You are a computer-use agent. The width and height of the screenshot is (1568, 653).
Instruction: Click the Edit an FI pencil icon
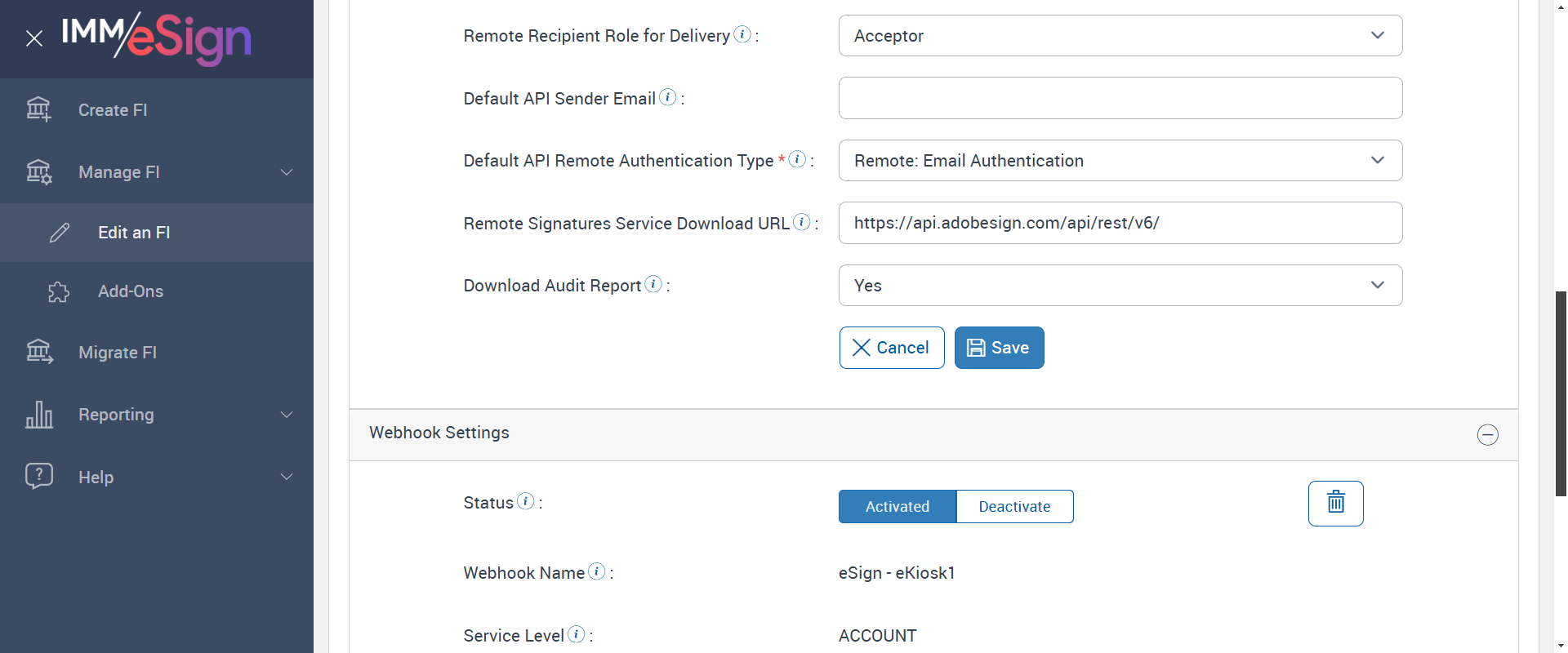(x=60, y=233)
